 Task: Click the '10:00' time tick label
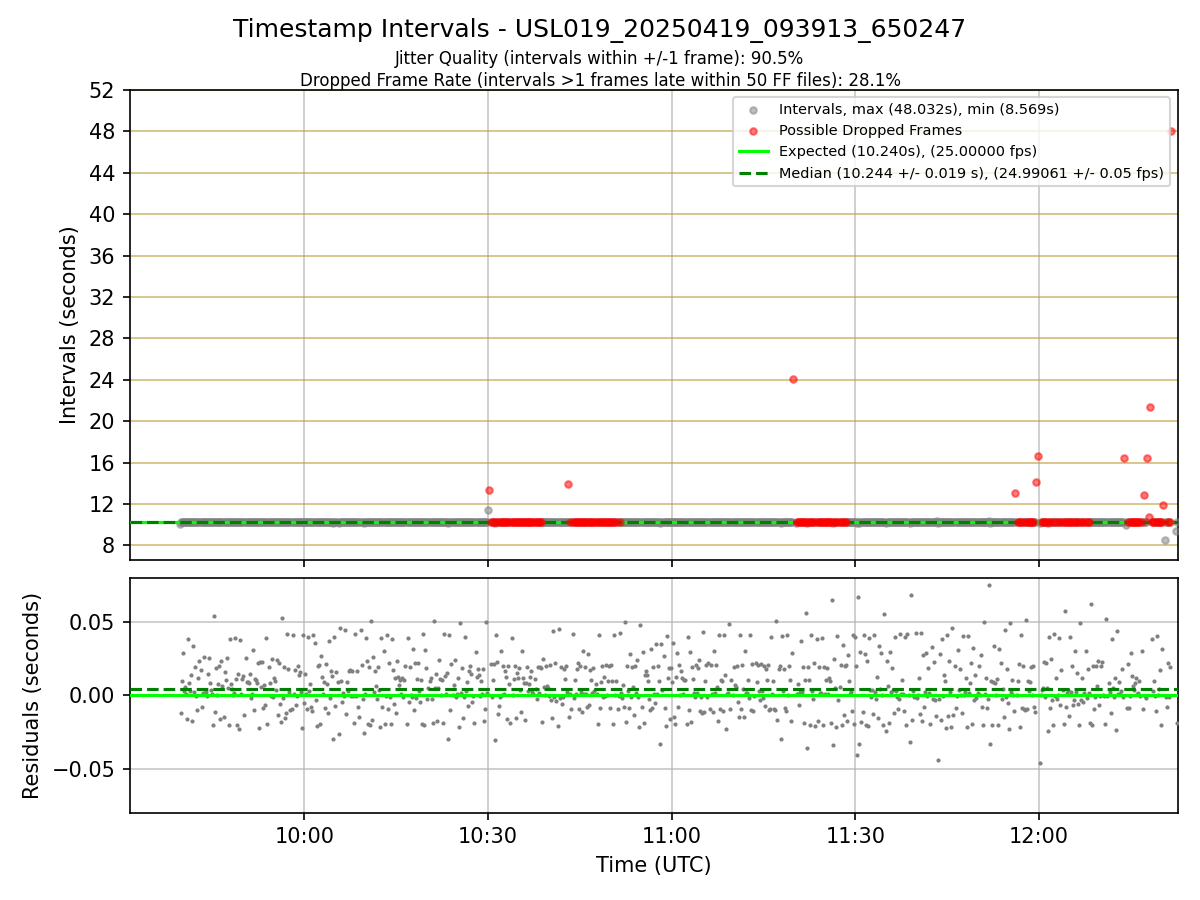(304, 836)
